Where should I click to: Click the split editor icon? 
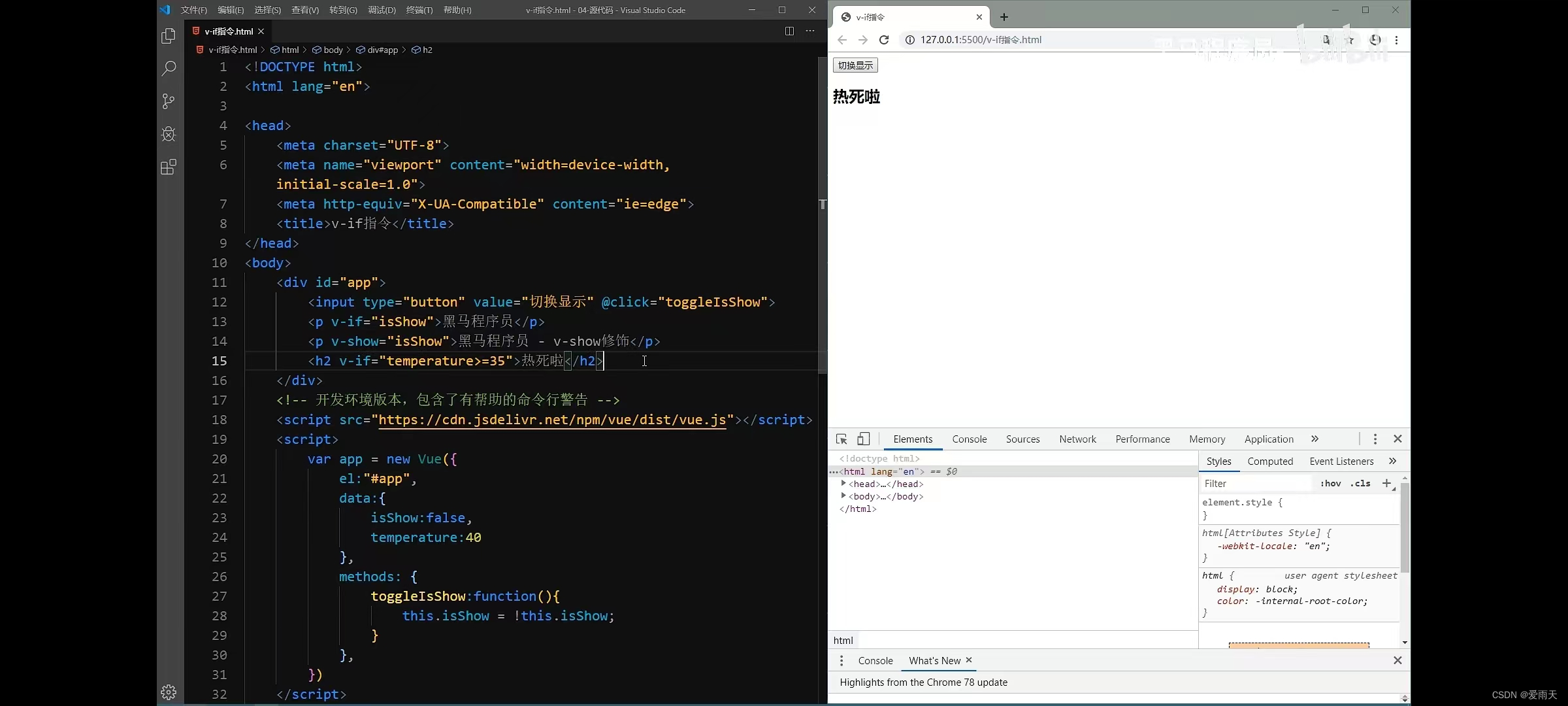point(789,31)
